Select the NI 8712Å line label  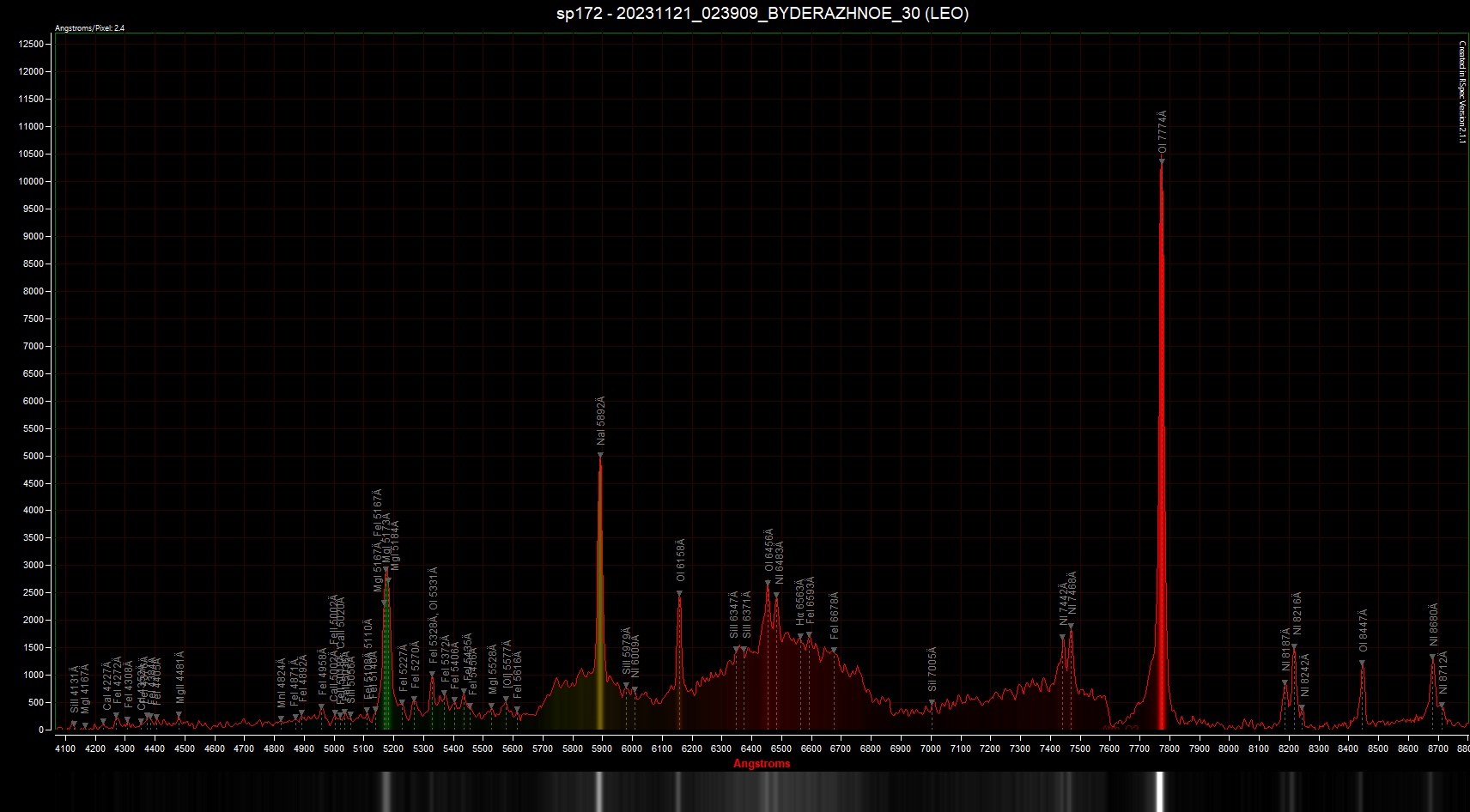point(1443,672)
